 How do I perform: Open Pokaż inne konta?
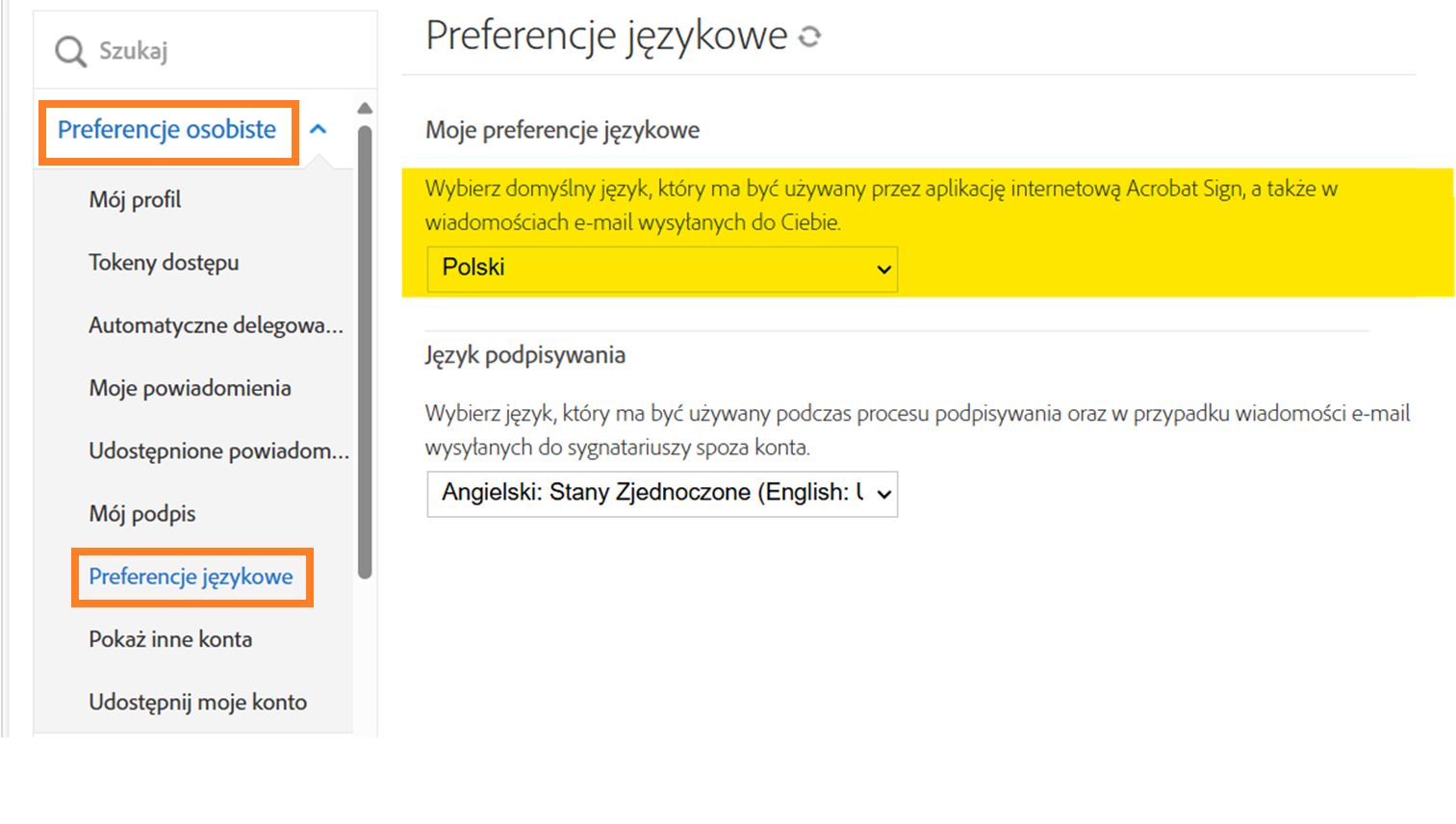[170, 639]
